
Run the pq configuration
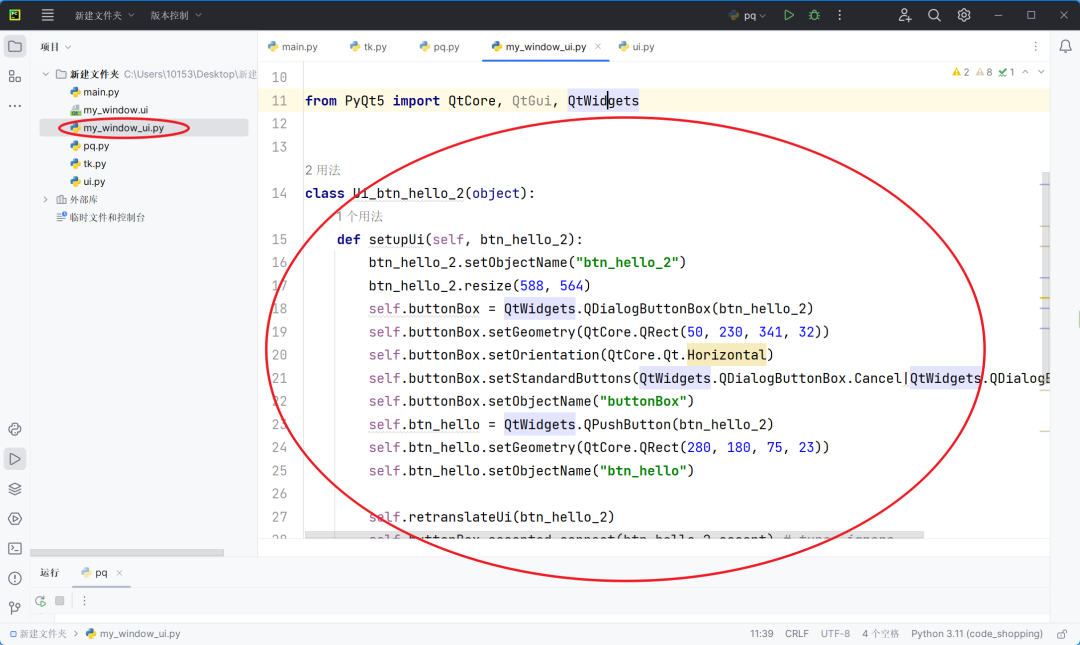(789, 14)
